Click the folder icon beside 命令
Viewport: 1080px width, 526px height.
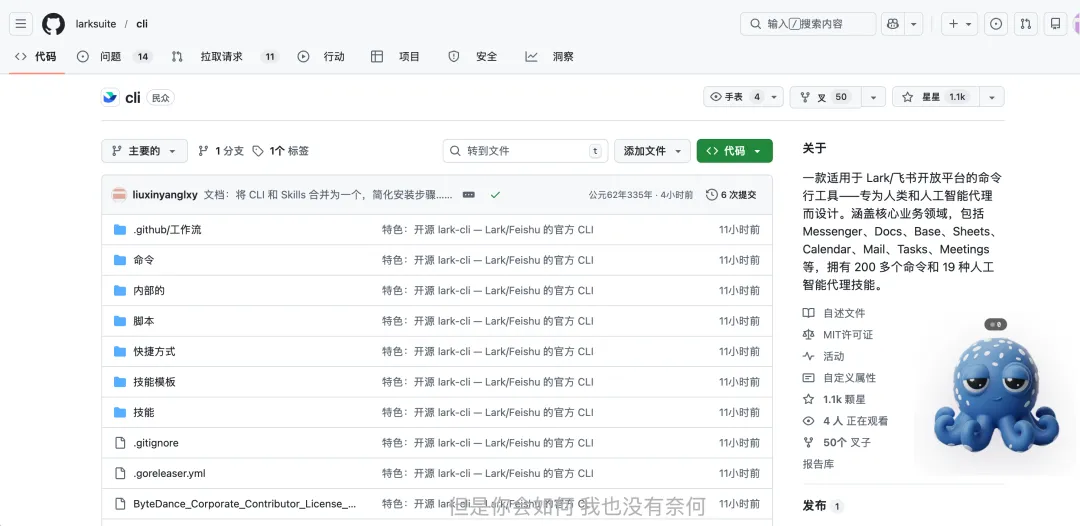[120, 260]
